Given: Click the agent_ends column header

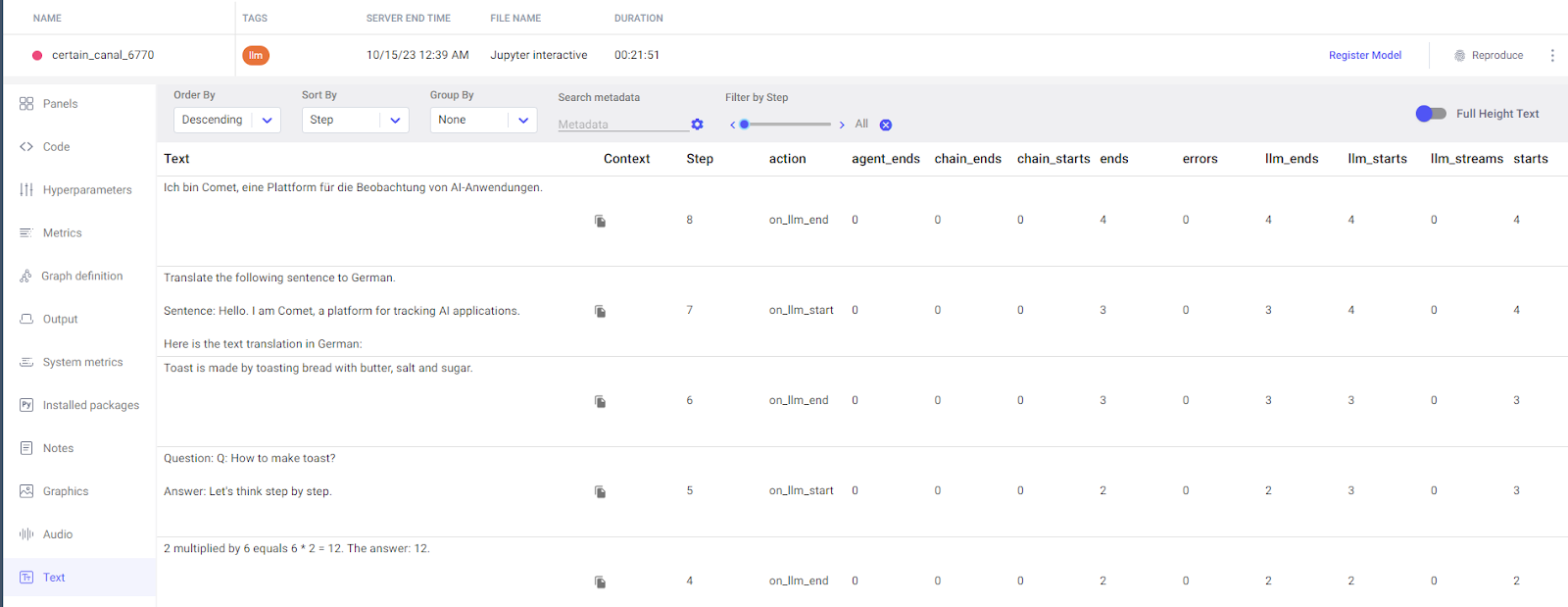Looking at the screenshot, I should click(886, 159).
